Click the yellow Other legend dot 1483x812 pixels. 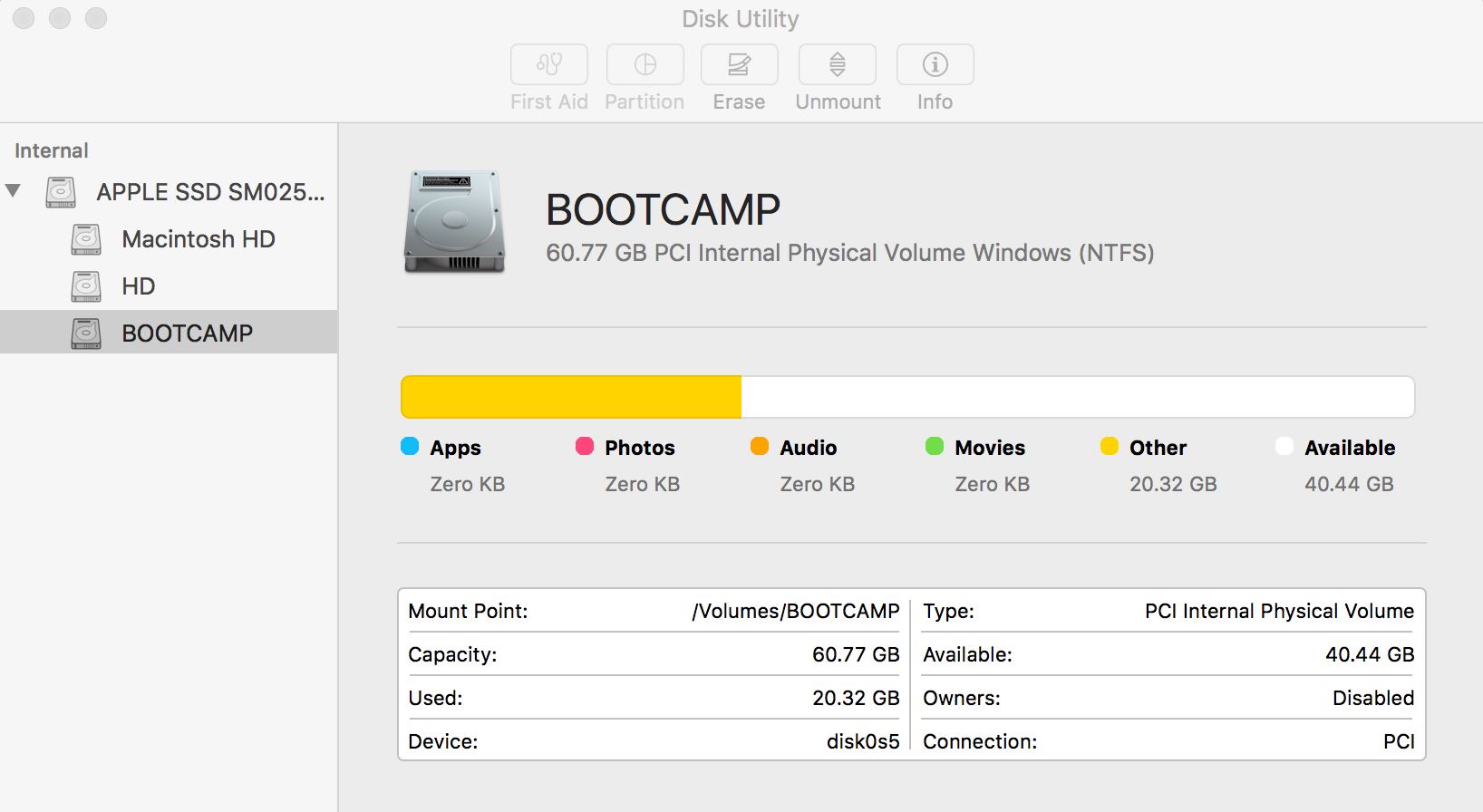(x=1110, y=446)
